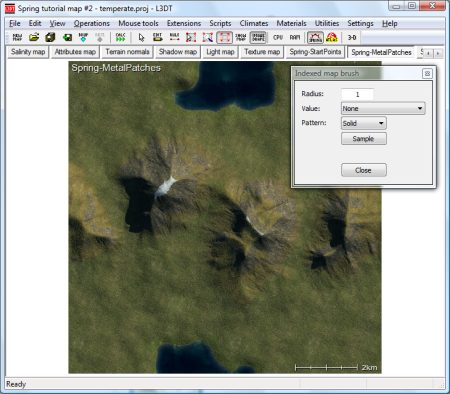Viewport: 450px width, 394px height.
Task: Click the New Map toolbar icon
Action: point(17,37)
